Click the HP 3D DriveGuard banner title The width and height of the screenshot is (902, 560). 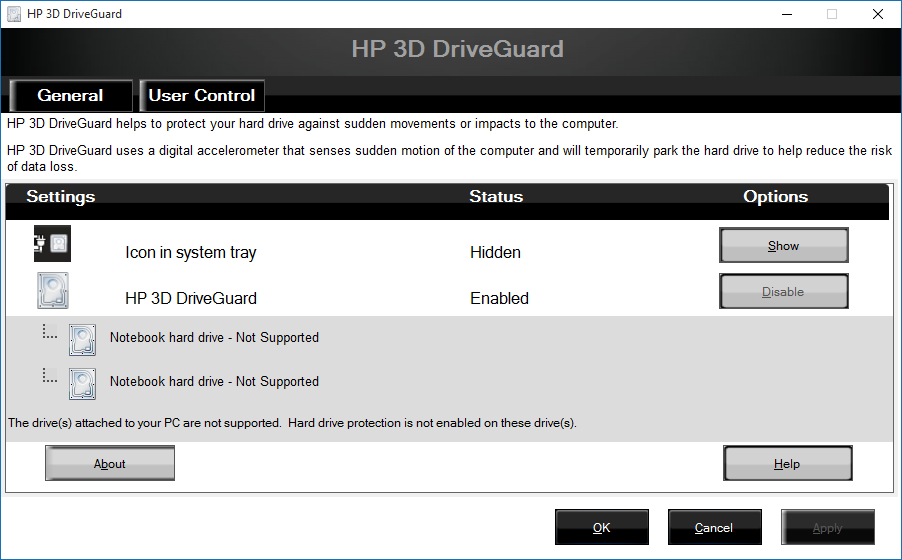coord(457,49)
